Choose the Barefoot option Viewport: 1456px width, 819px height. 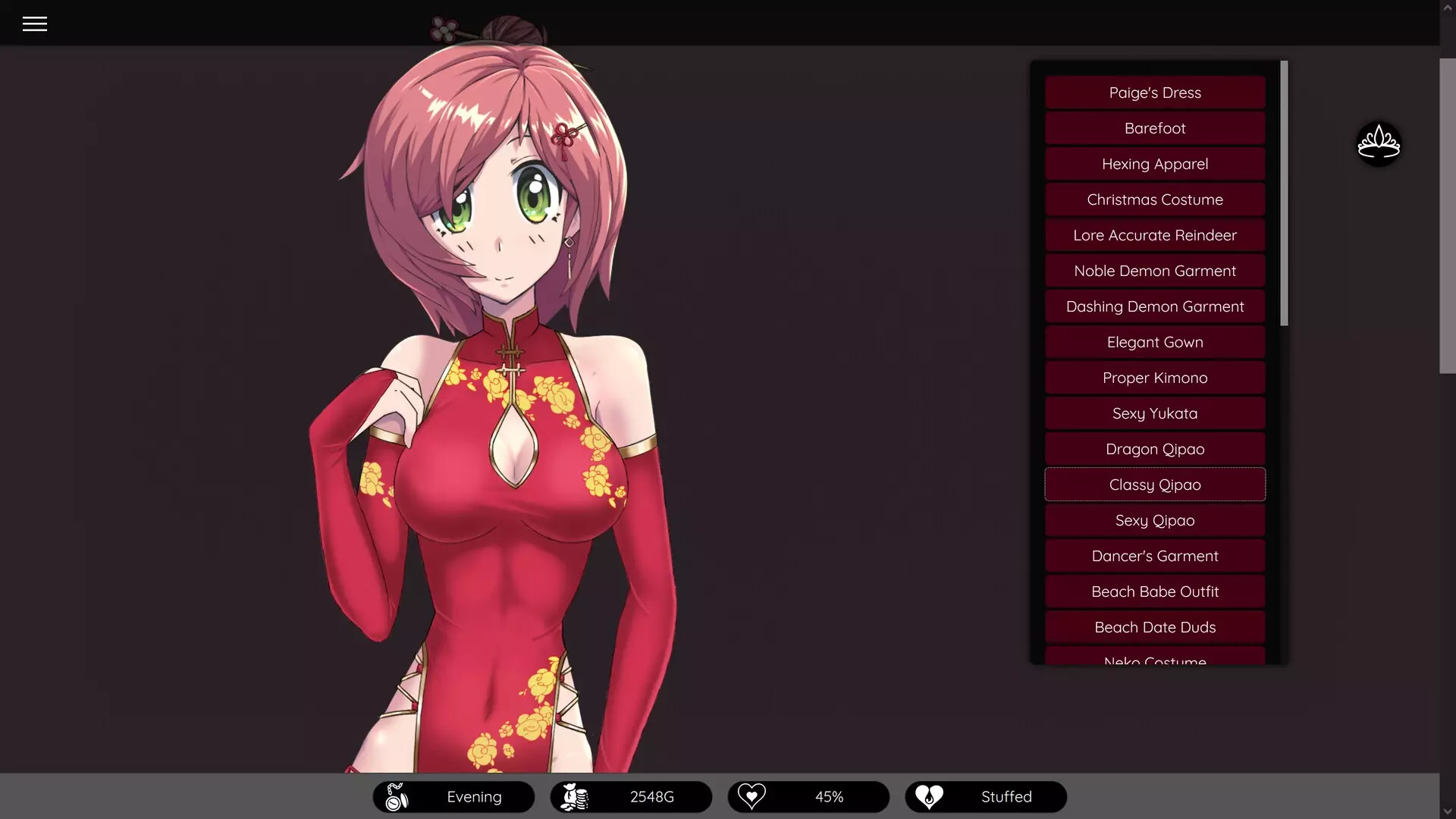1154,128
